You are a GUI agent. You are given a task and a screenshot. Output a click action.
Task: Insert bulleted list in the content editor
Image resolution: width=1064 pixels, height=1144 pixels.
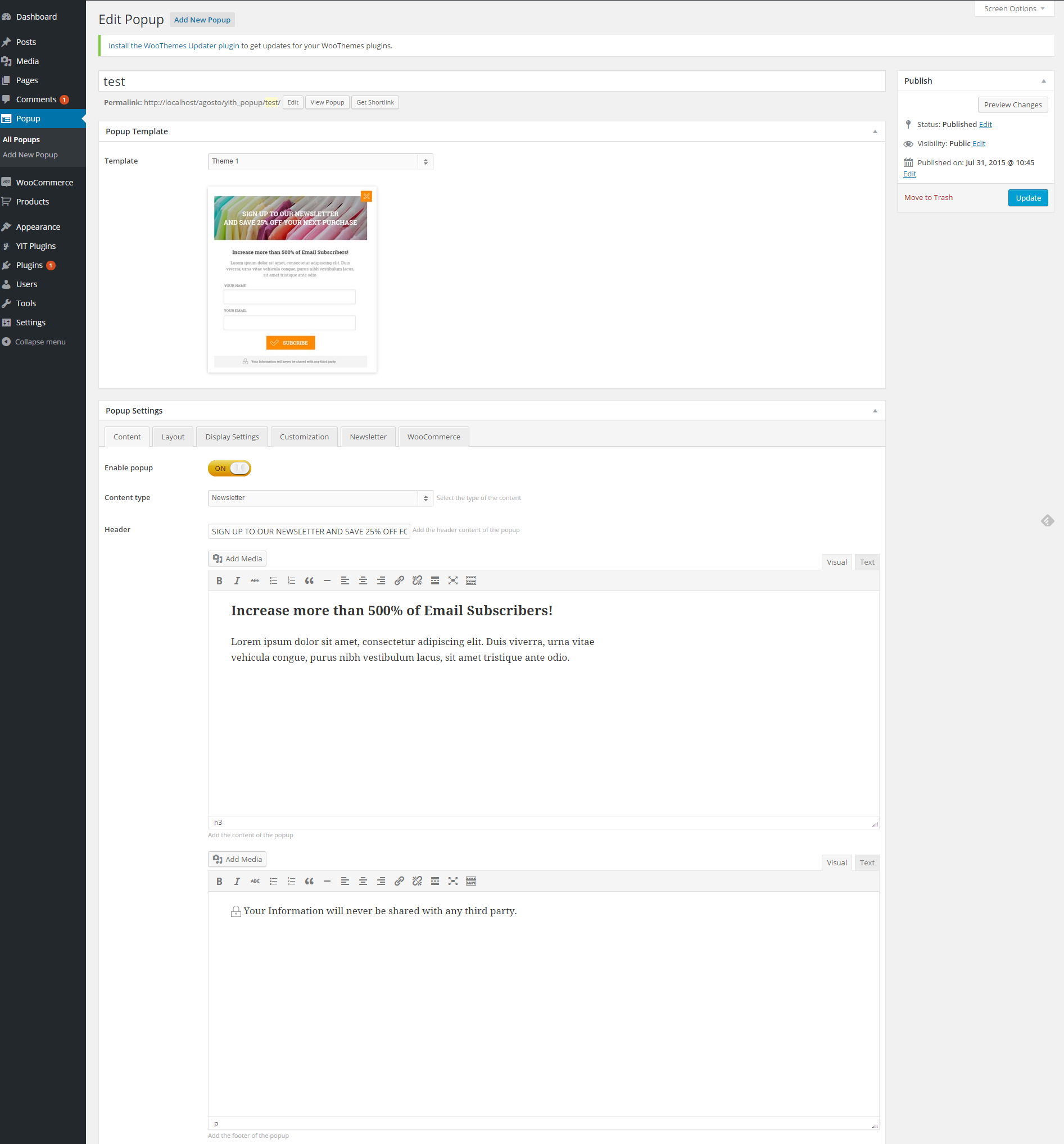pos(274,580)
